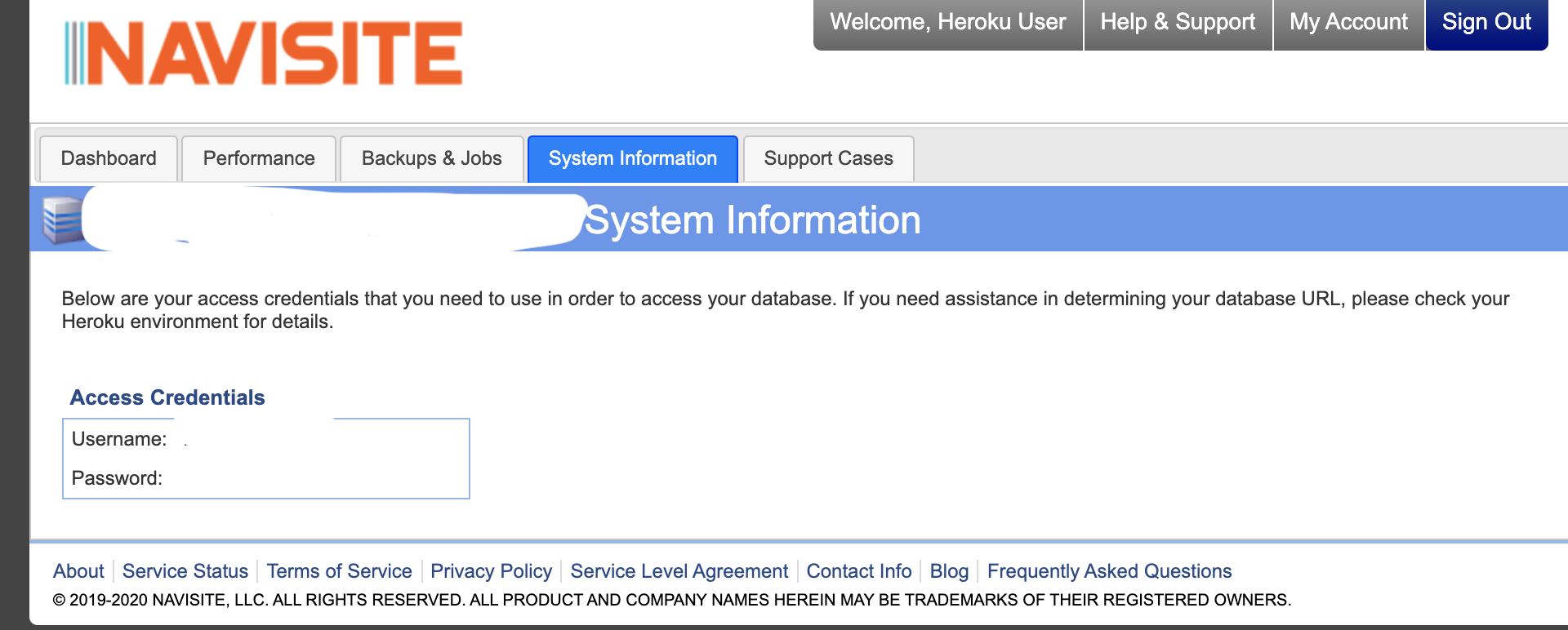Open the Service Level Agreement link
Viewport: 1568px width, 630px height.
click(x=679, y=571)
